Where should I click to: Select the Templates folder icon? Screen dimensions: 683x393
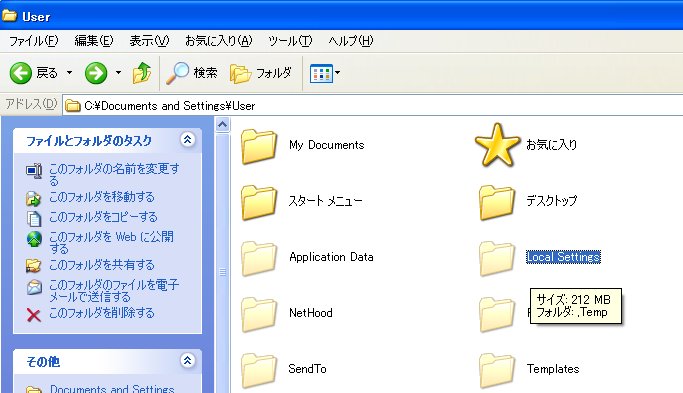click(x=497, y=370)
